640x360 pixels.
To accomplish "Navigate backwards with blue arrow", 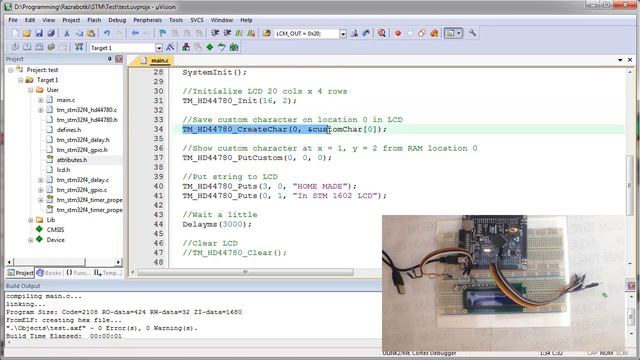I will coord(135,33).
